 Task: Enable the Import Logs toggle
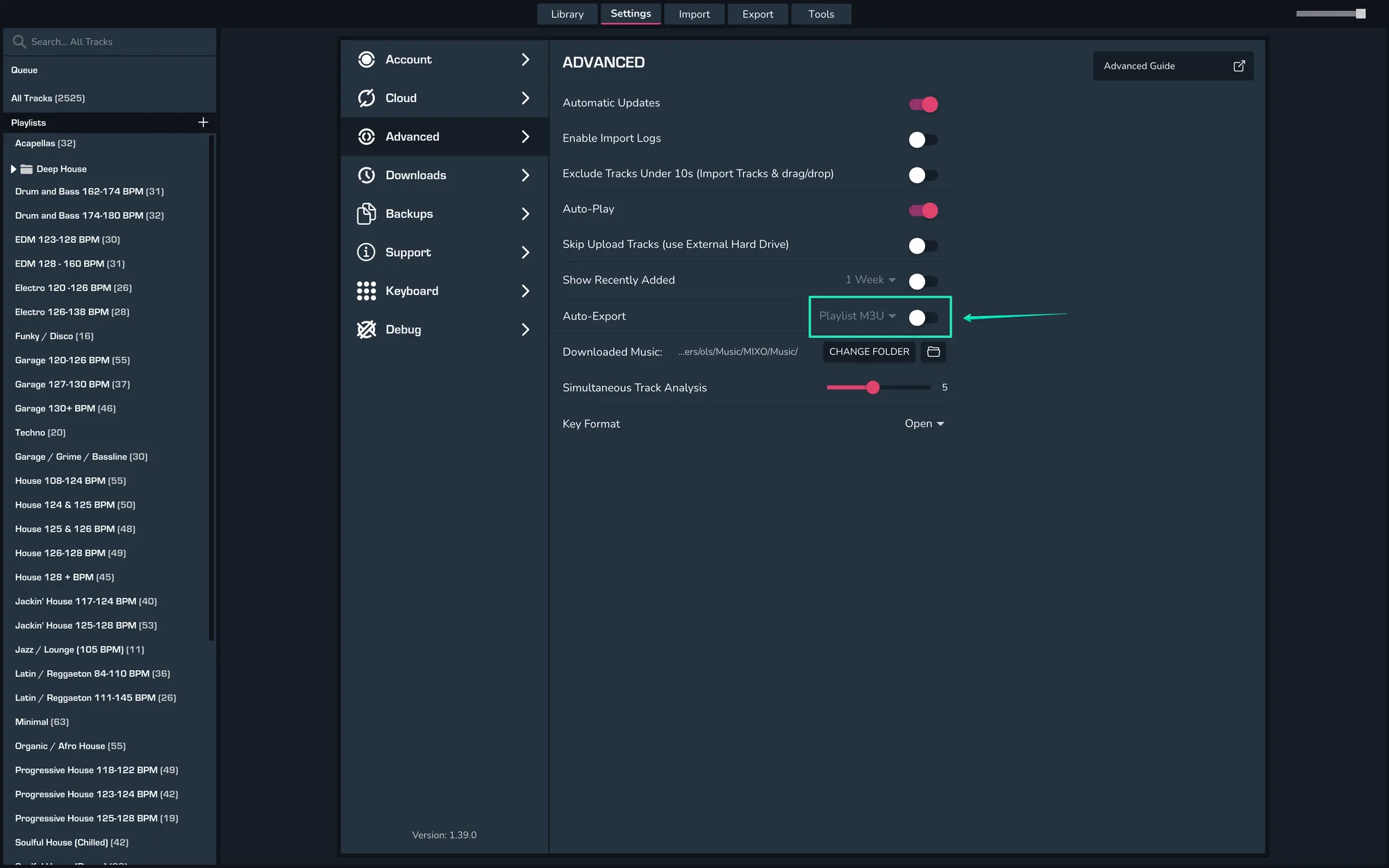(x=923, y=140)
